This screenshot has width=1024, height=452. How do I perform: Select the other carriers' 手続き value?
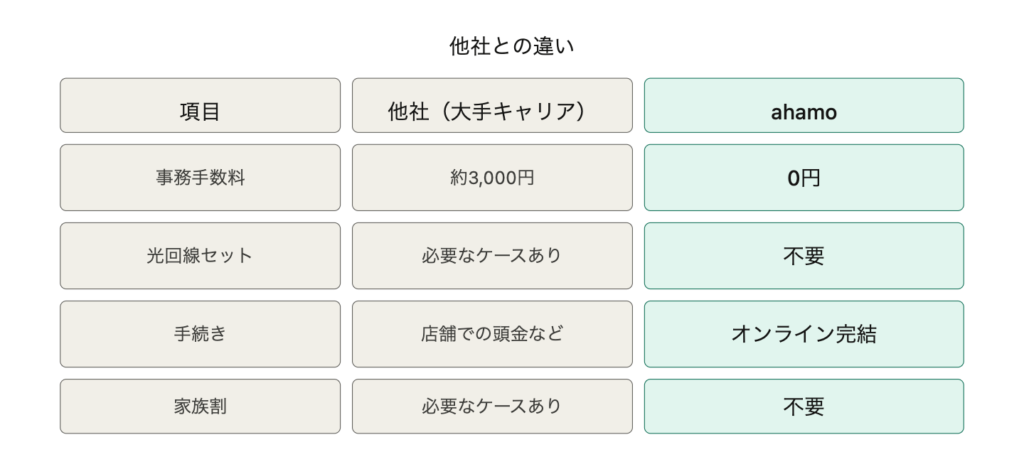tap(491, 334)
